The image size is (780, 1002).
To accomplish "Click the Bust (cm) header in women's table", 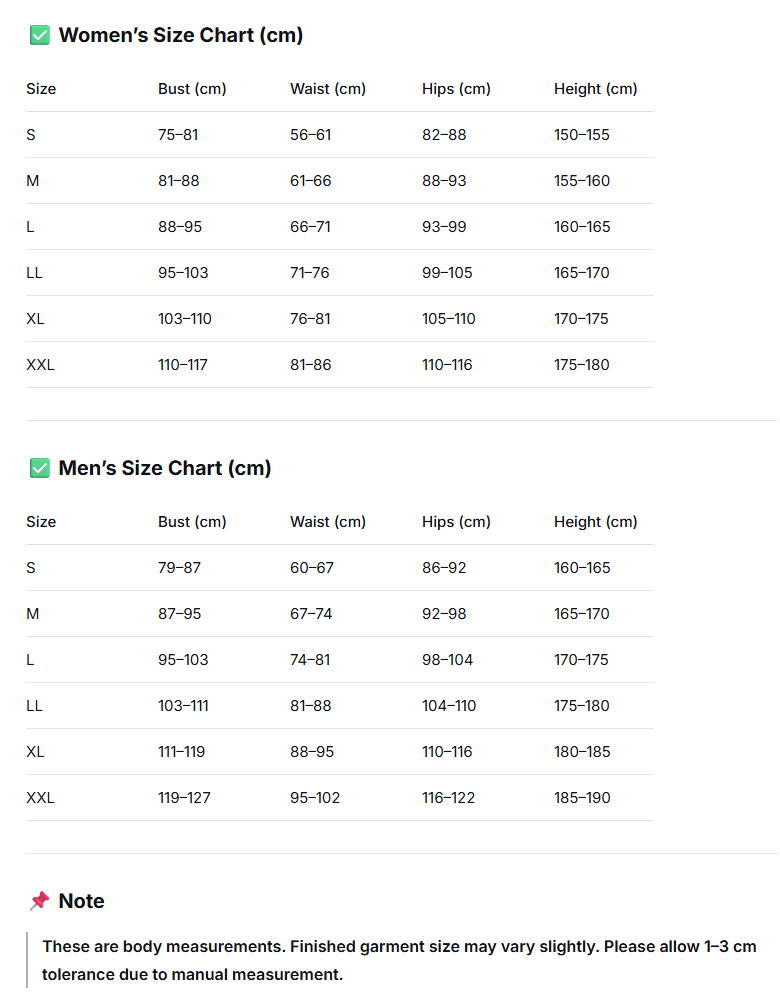I will coord(192,89).
